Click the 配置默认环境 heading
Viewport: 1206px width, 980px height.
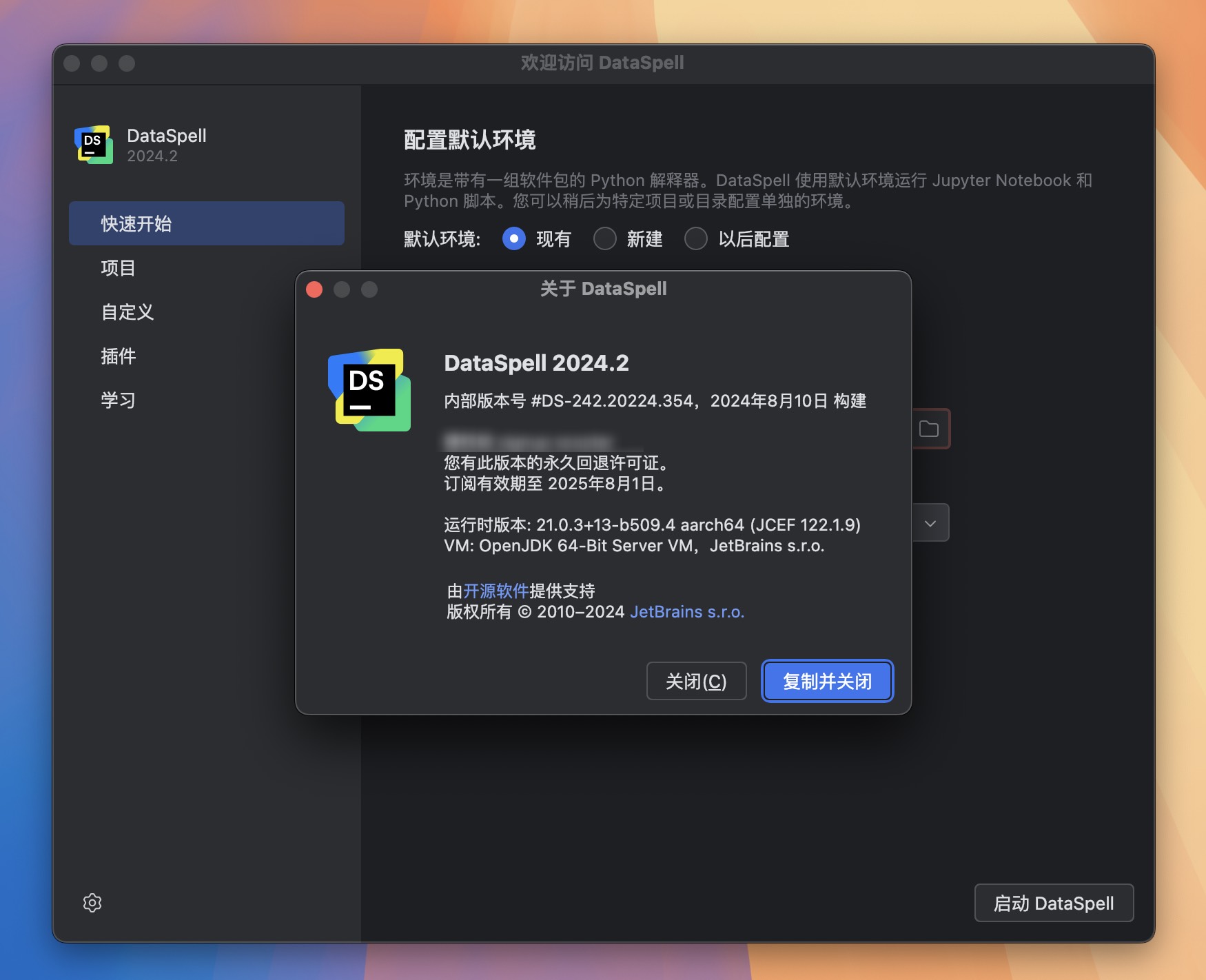469,140
